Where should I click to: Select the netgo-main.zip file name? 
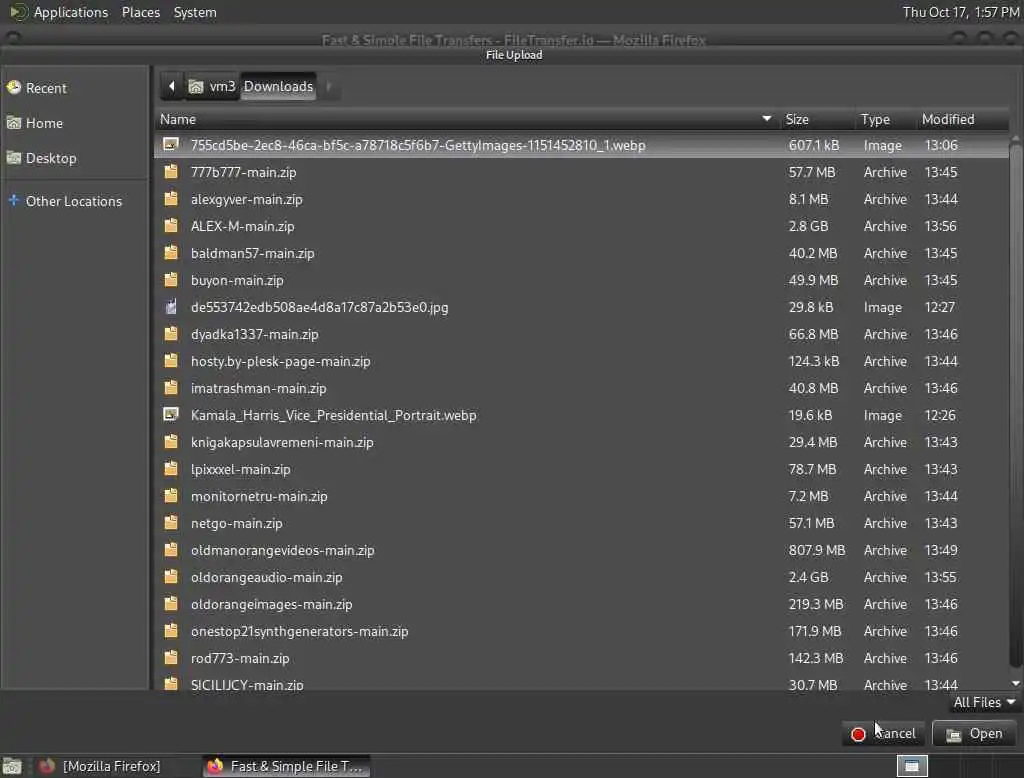pos(236,523)
